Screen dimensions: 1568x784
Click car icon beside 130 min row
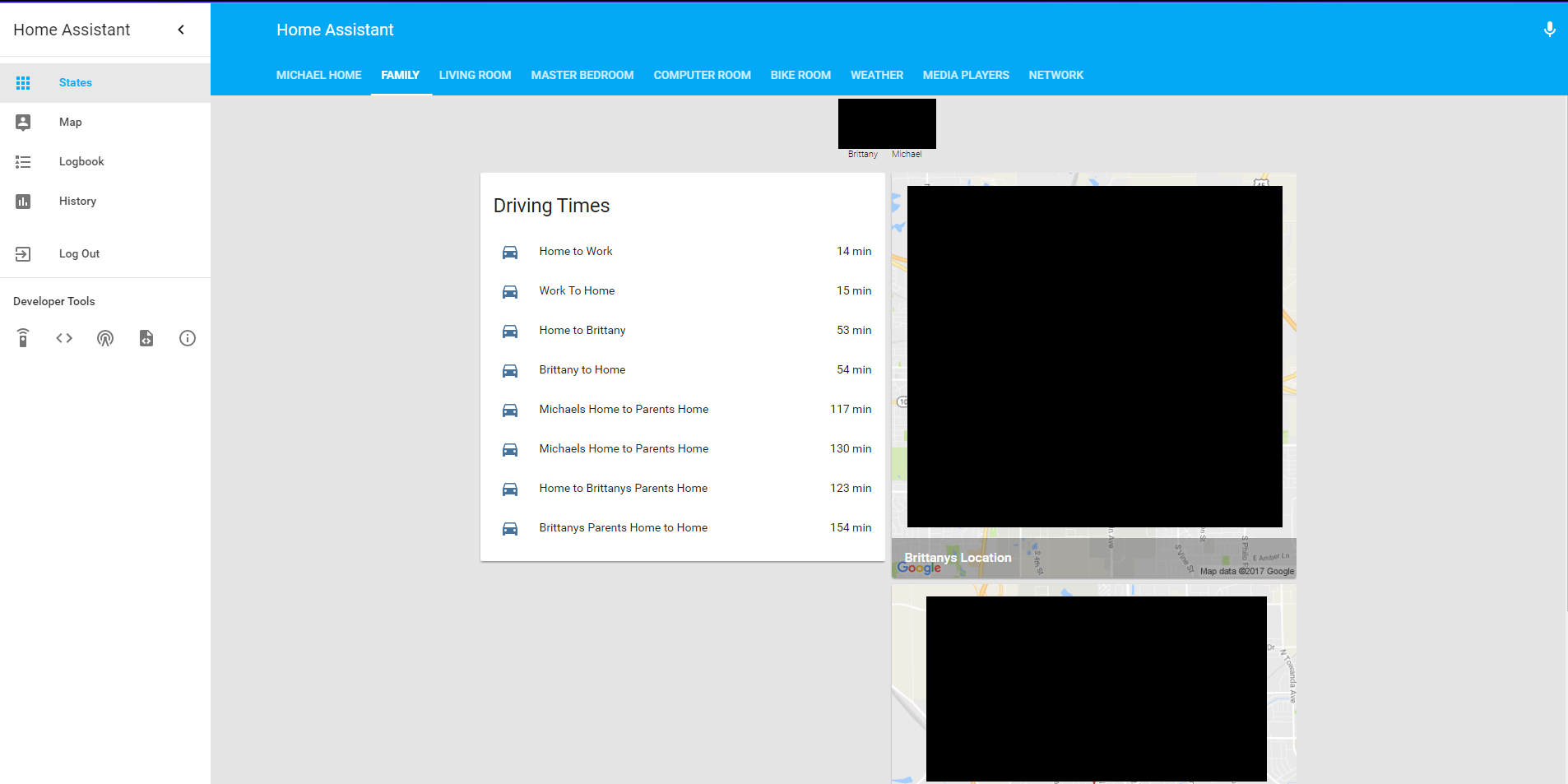pos(510,449)
